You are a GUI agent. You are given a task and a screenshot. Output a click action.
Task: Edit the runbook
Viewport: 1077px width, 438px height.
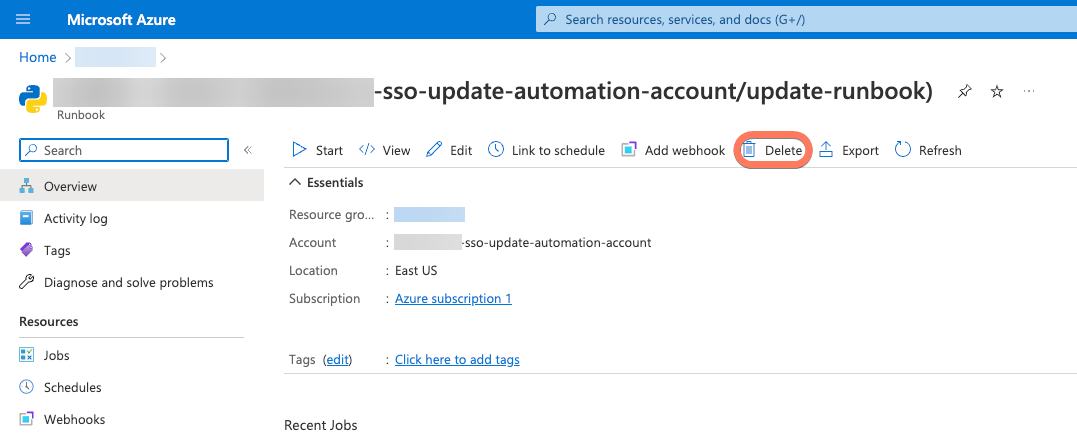click(x=449, y=150)
